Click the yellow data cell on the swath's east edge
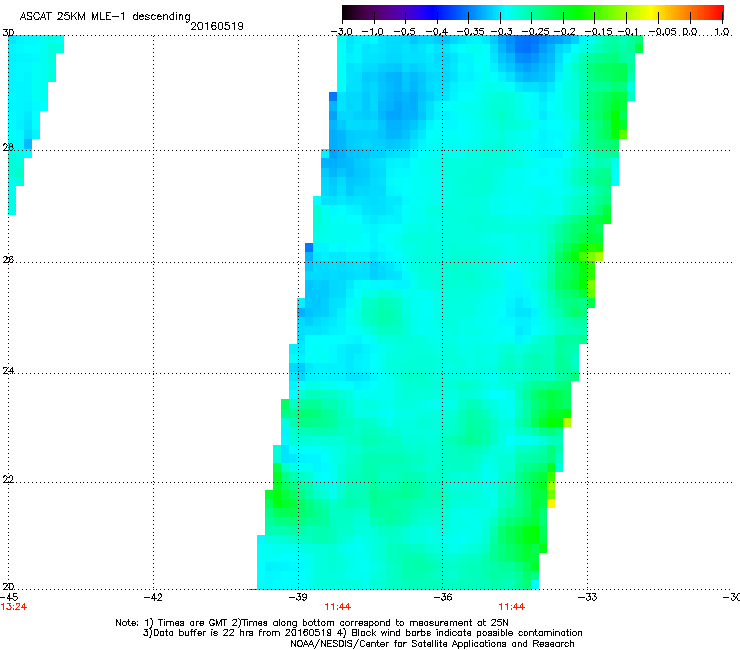This screenshot has width=740, height=650. [x=551, y=503]
